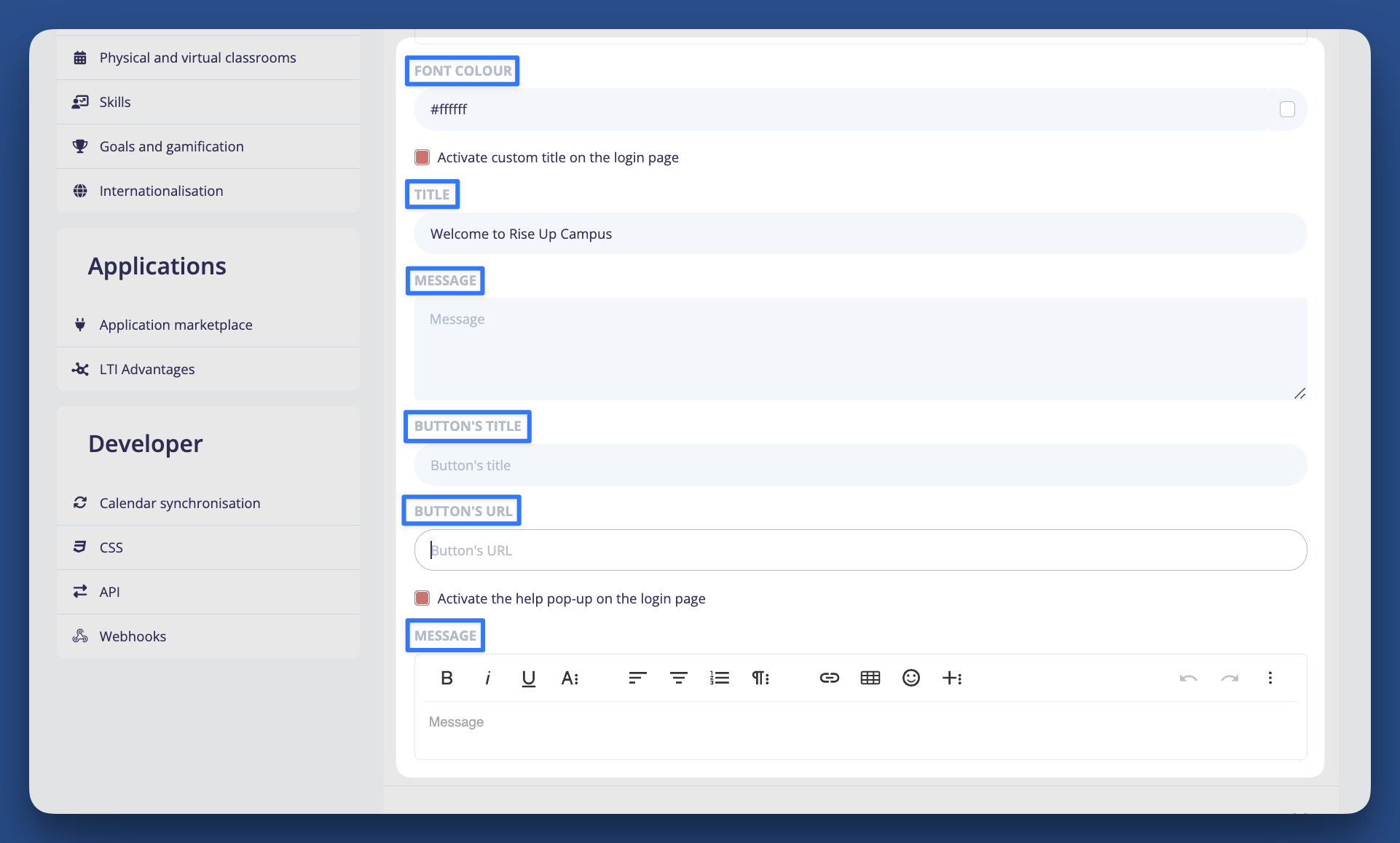Click the plug icon for marketplace

pos(80,325)
